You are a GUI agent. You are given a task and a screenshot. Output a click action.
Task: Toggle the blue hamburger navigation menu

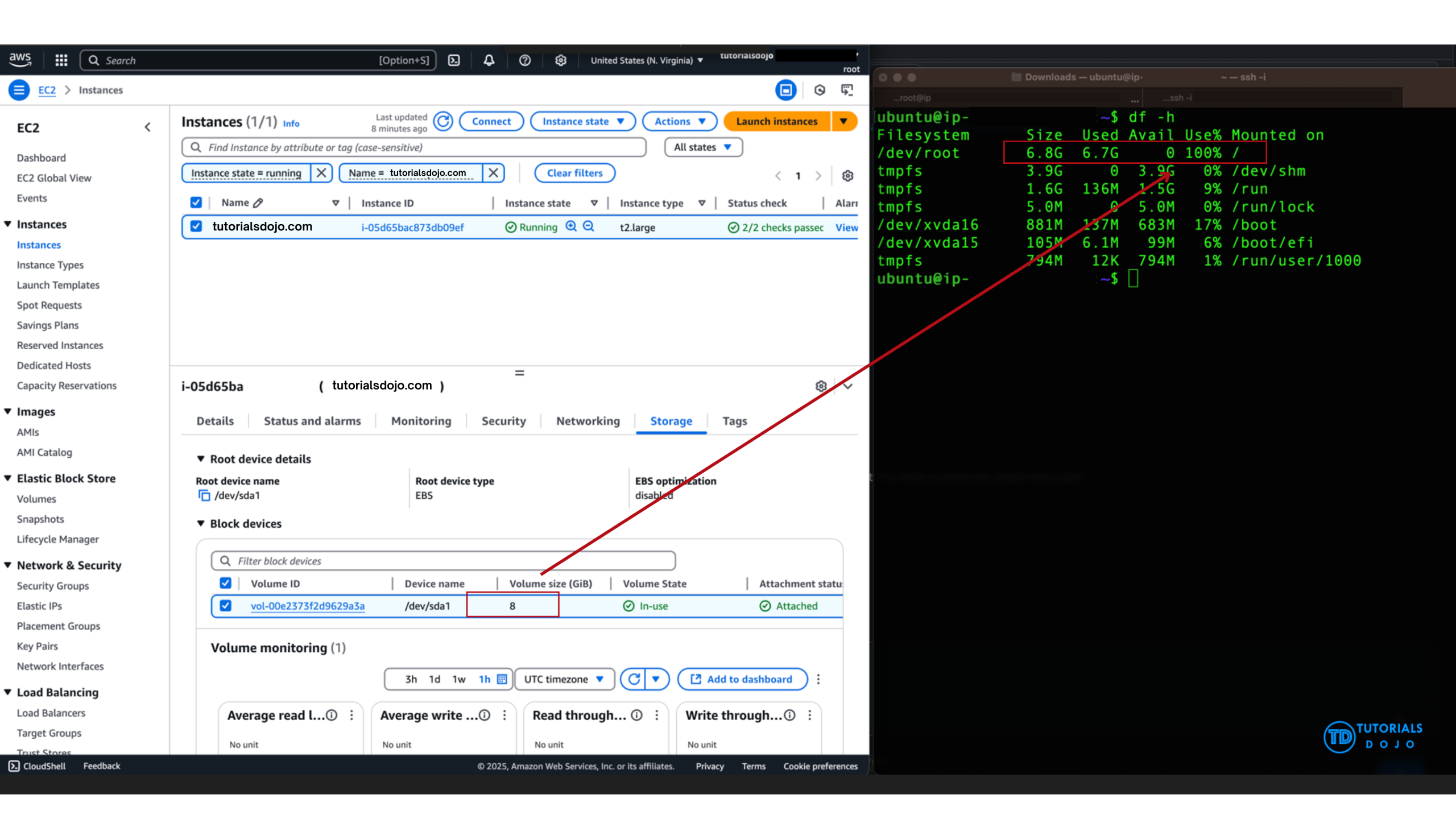tap(19, 90)
